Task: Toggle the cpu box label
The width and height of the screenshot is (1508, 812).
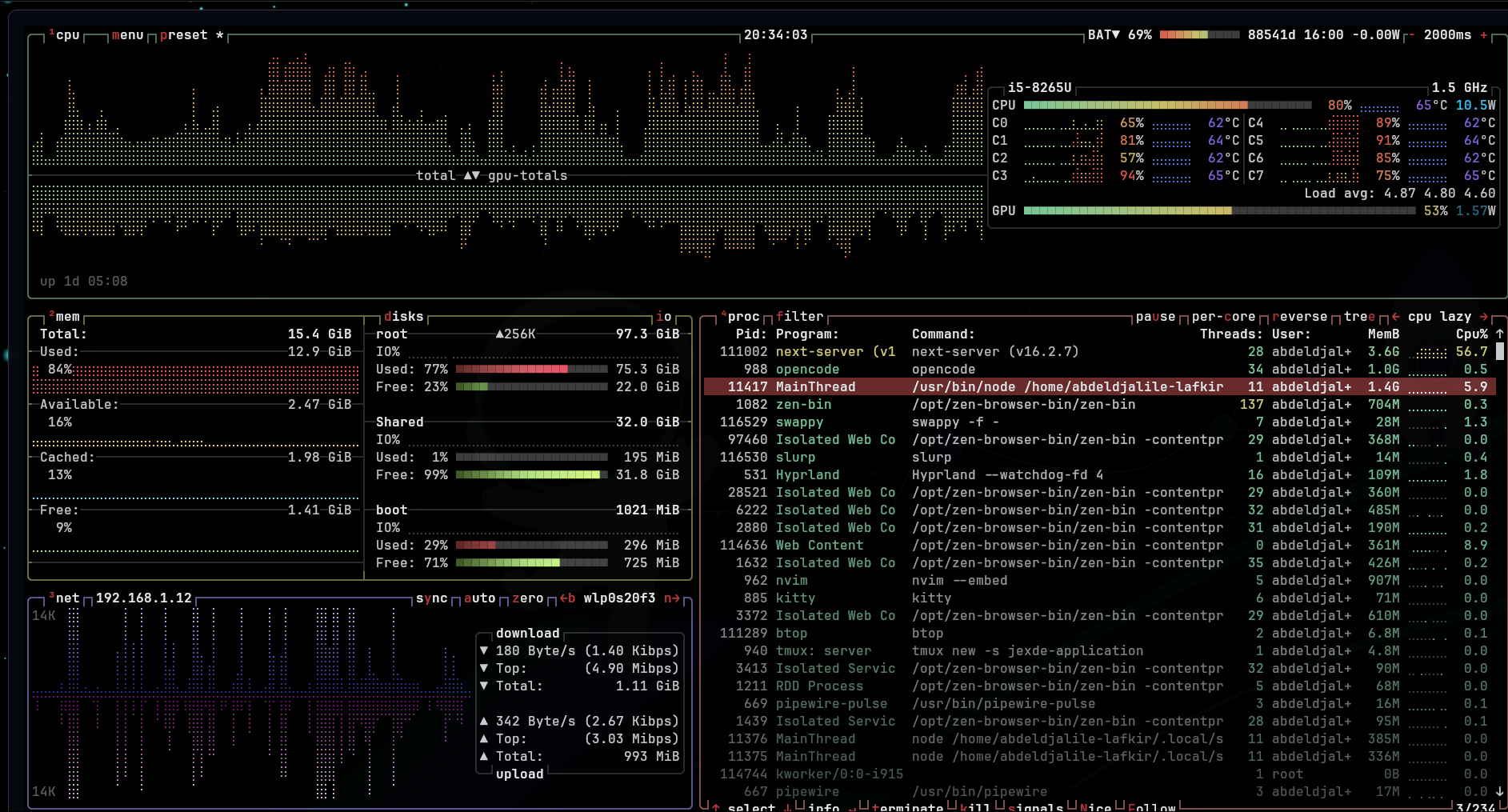Action: click(64, 35)
